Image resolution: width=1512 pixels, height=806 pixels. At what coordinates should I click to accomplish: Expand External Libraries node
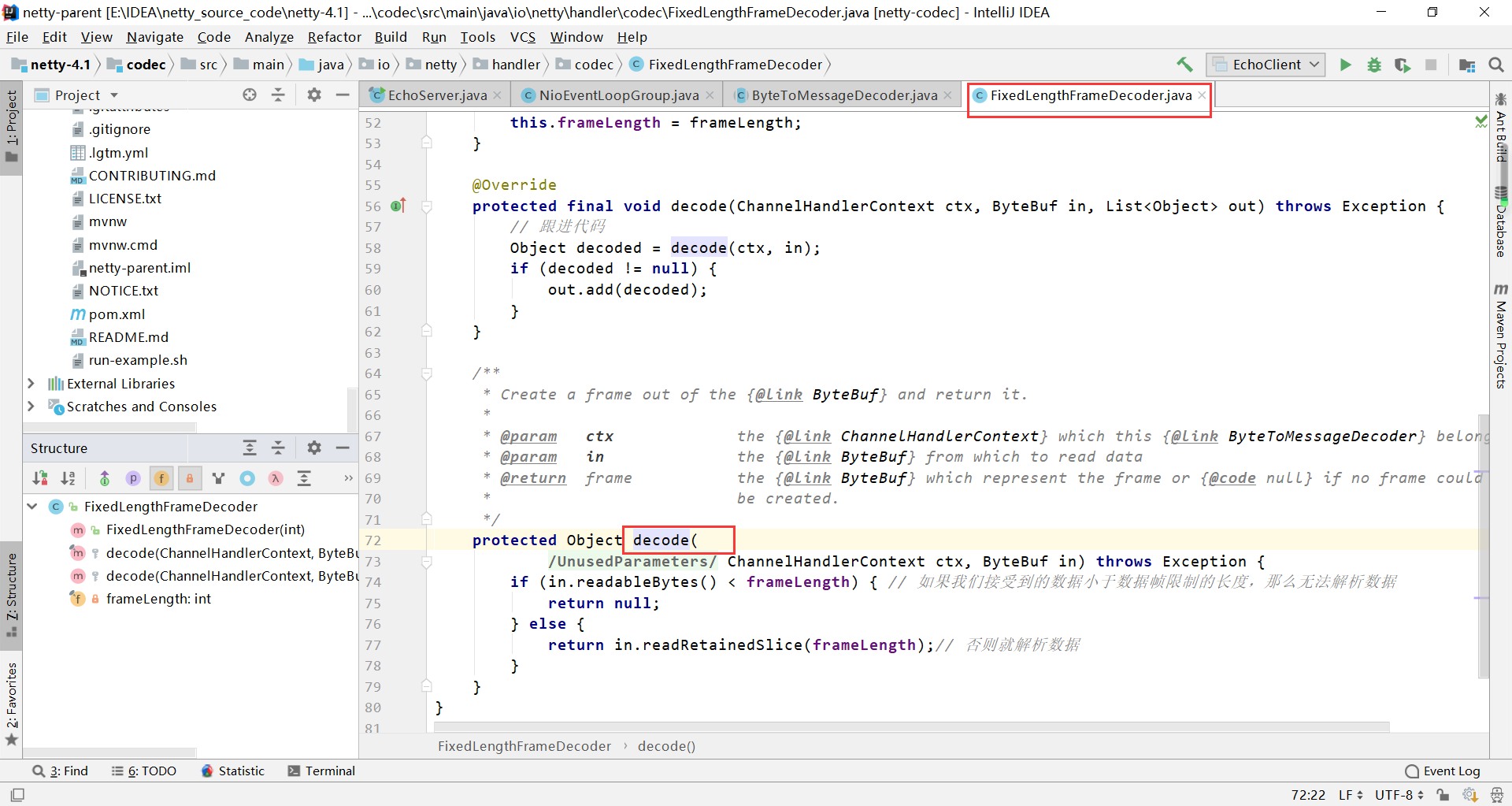click(31, 384)
